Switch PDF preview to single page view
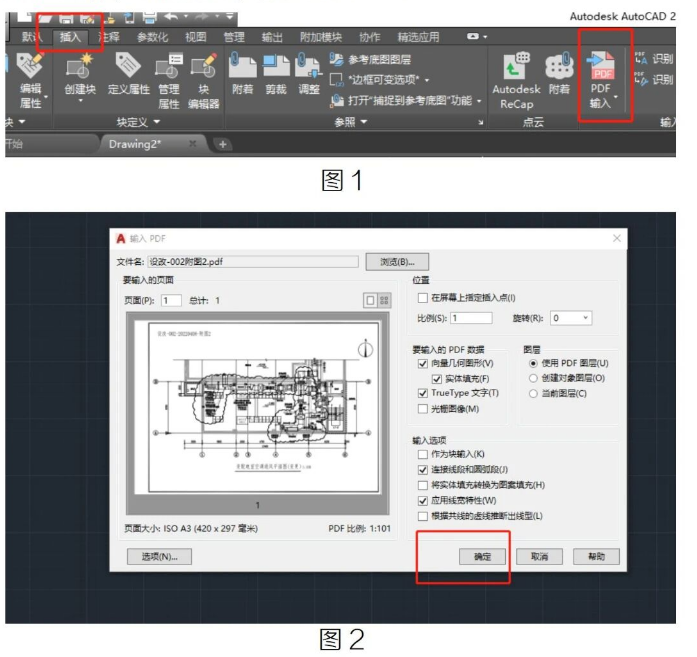The image size is (697, 657). (370, 300)
